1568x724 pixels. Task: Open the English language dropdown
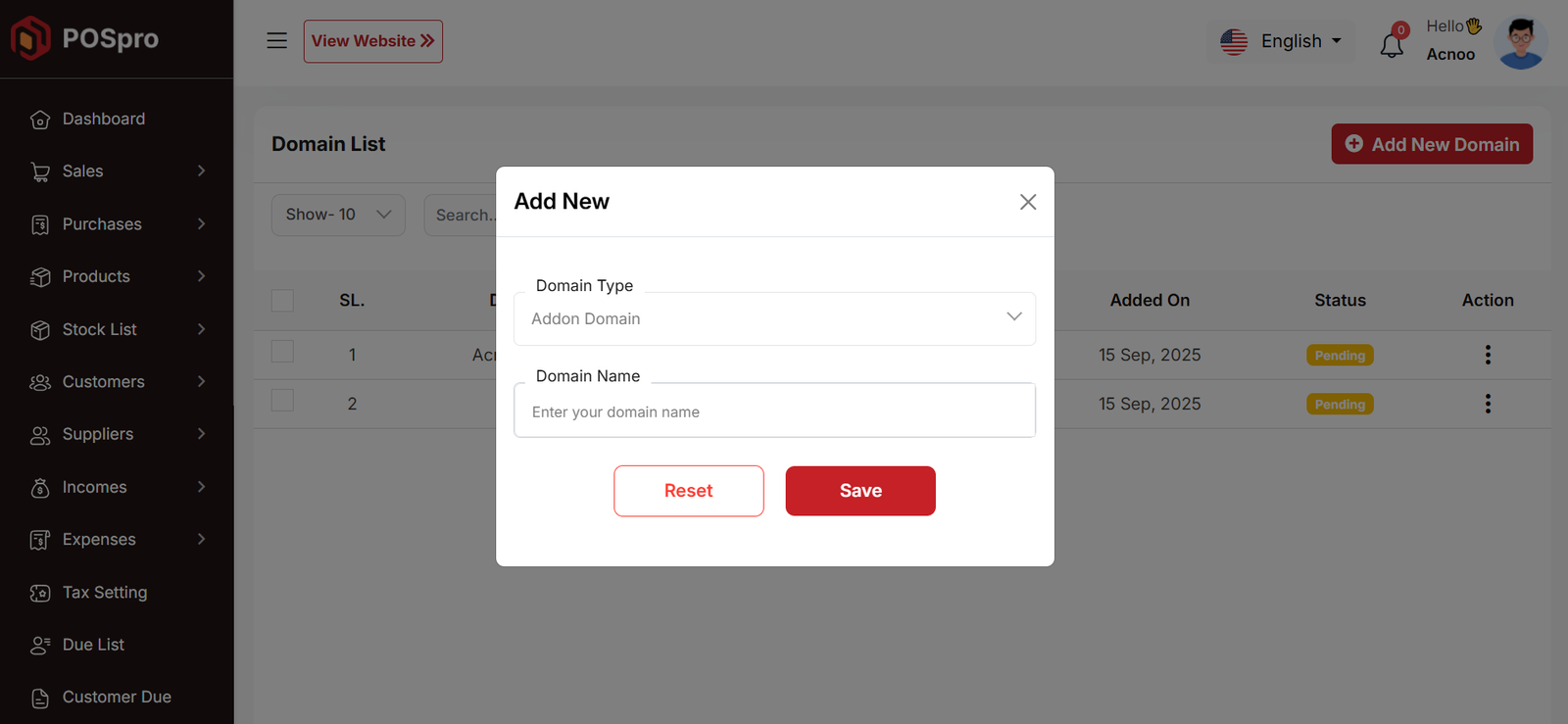pos(1281,41)
